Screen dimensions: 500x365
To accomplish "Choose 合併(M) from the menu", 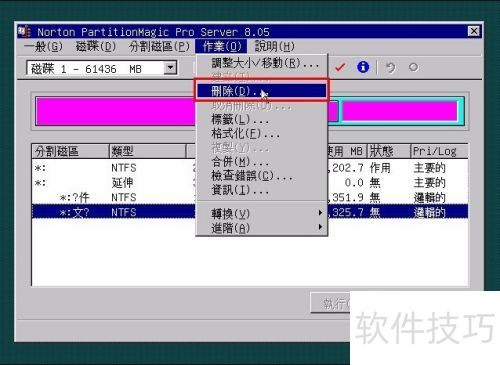I will (261, 162).
